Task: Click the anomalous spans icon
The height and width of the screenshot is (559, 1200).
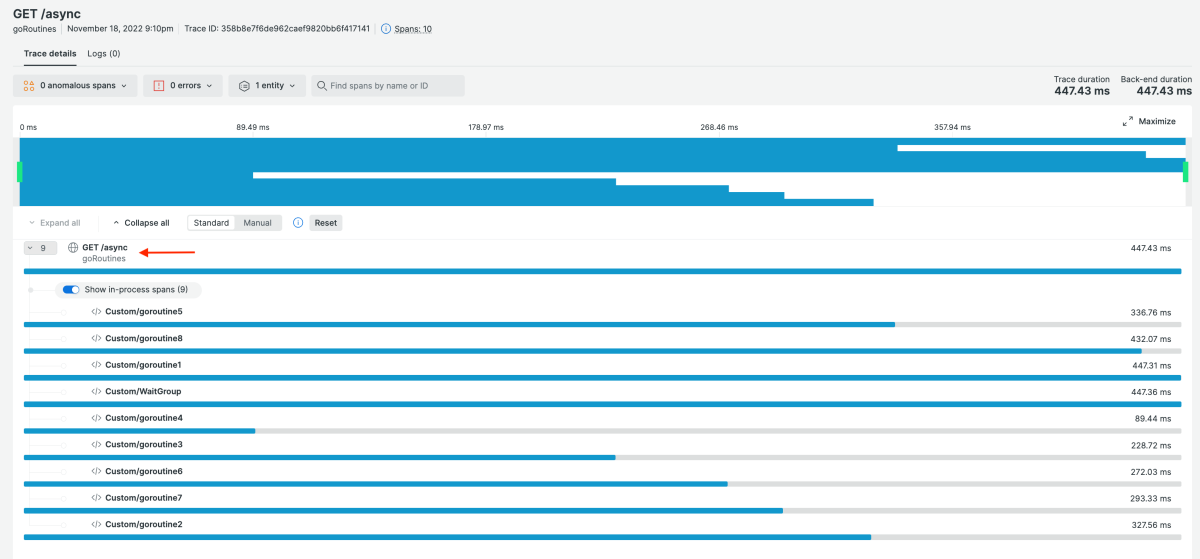Action: pos(29,86)
